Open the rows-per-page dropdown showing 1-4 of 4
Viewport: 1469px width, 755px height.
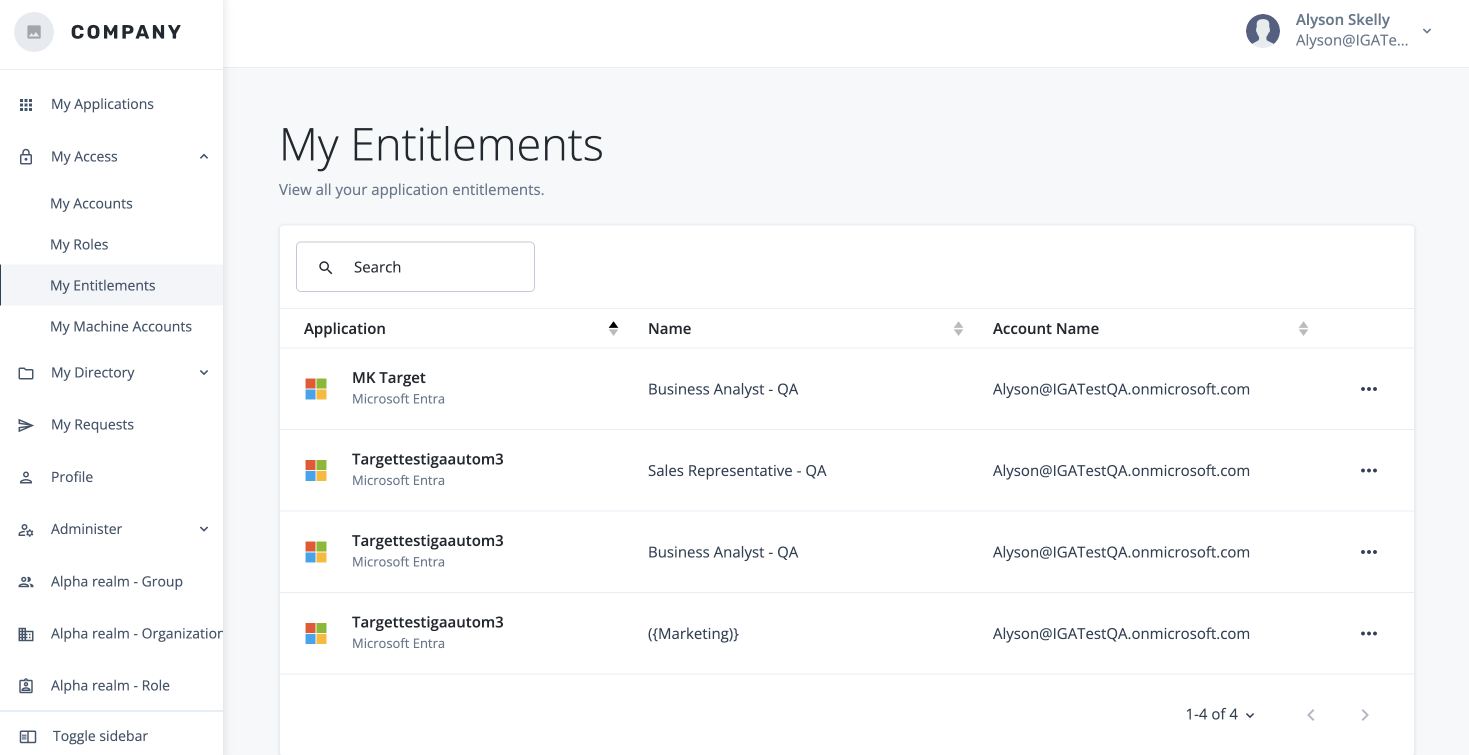pos(1219,714)
